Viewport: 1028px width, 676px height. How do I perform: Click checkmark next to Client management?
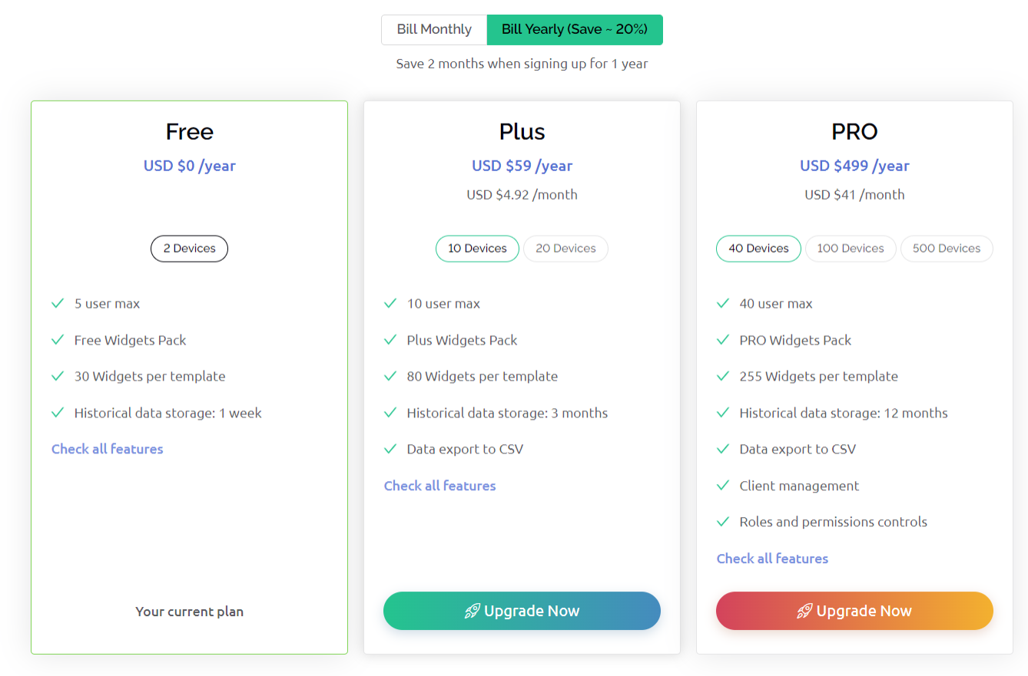(x=722, y=485)
